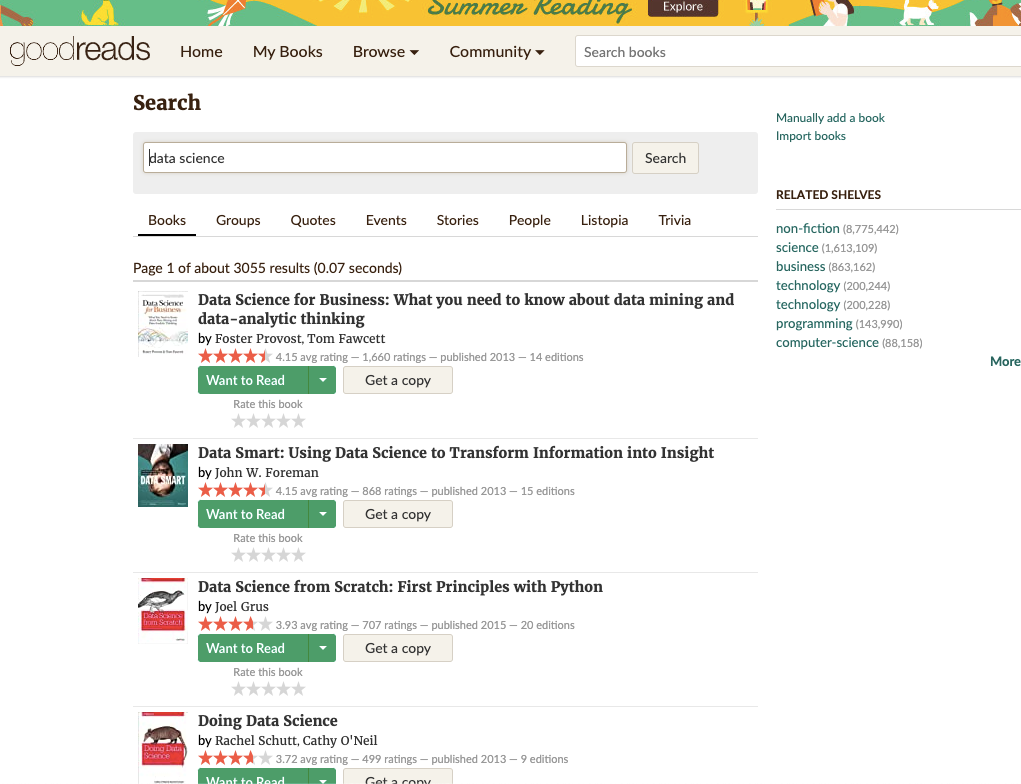The width and height of the screenshot is (1021, 784).
Task: Open Data Science from Scratch cover thumbnail
Action: click(x=163, y=611)
